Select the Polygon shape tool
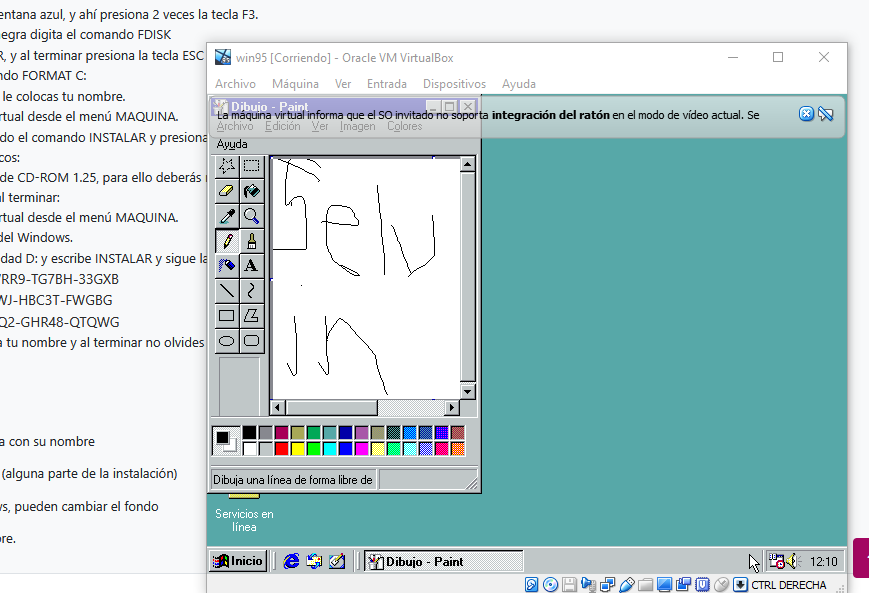The image size is (869, 593). [x=252, y=315]
